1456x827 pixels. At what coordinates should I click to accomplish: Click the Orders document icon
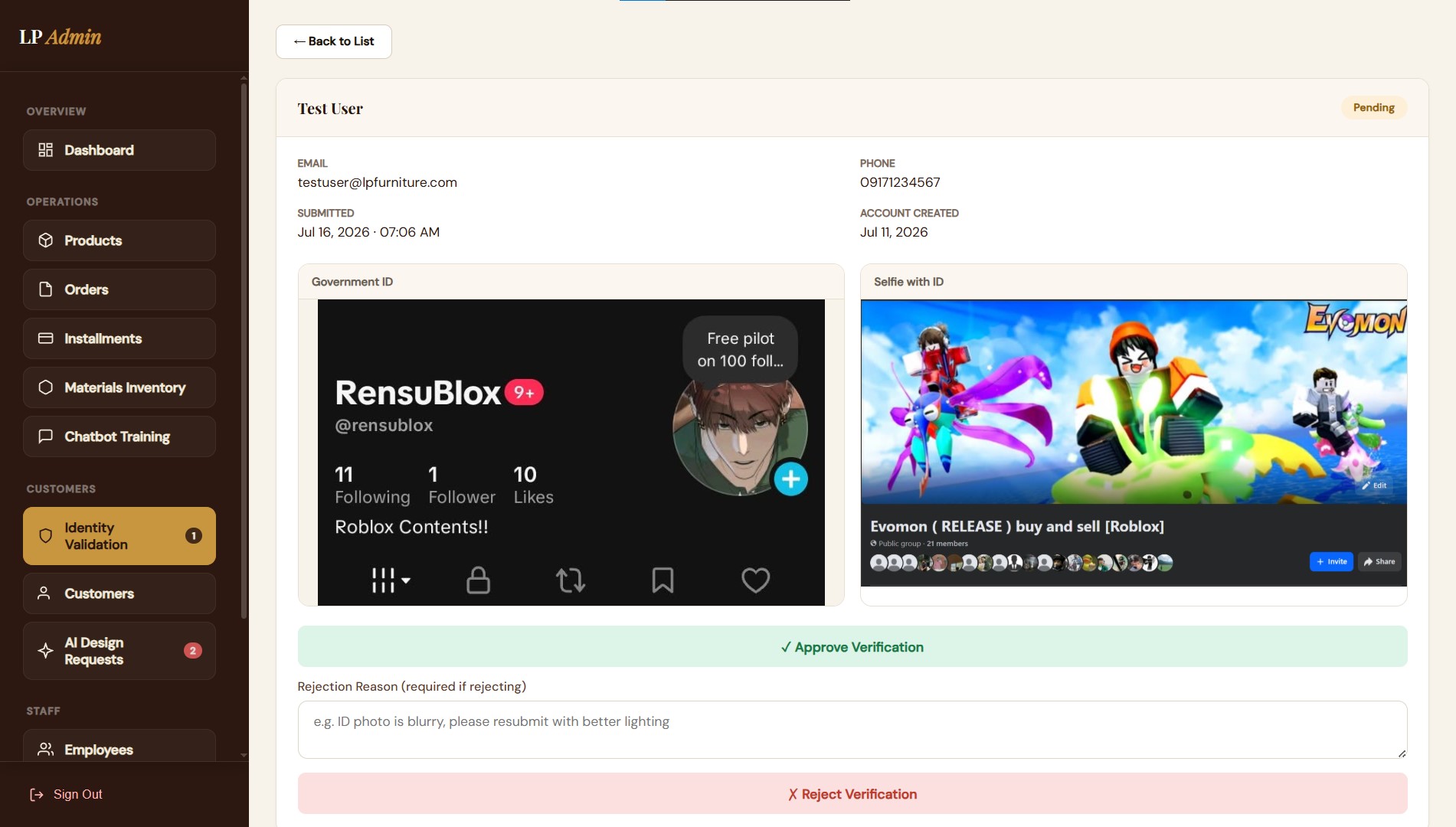46,289
